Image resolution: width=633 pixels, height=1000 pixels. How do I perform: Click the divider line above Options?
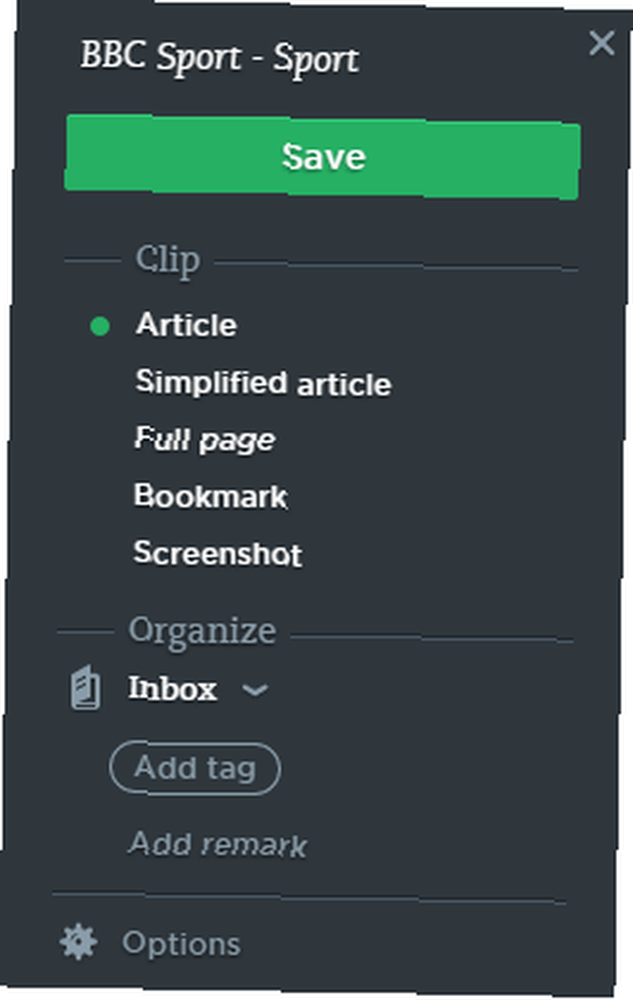[309, 899]
